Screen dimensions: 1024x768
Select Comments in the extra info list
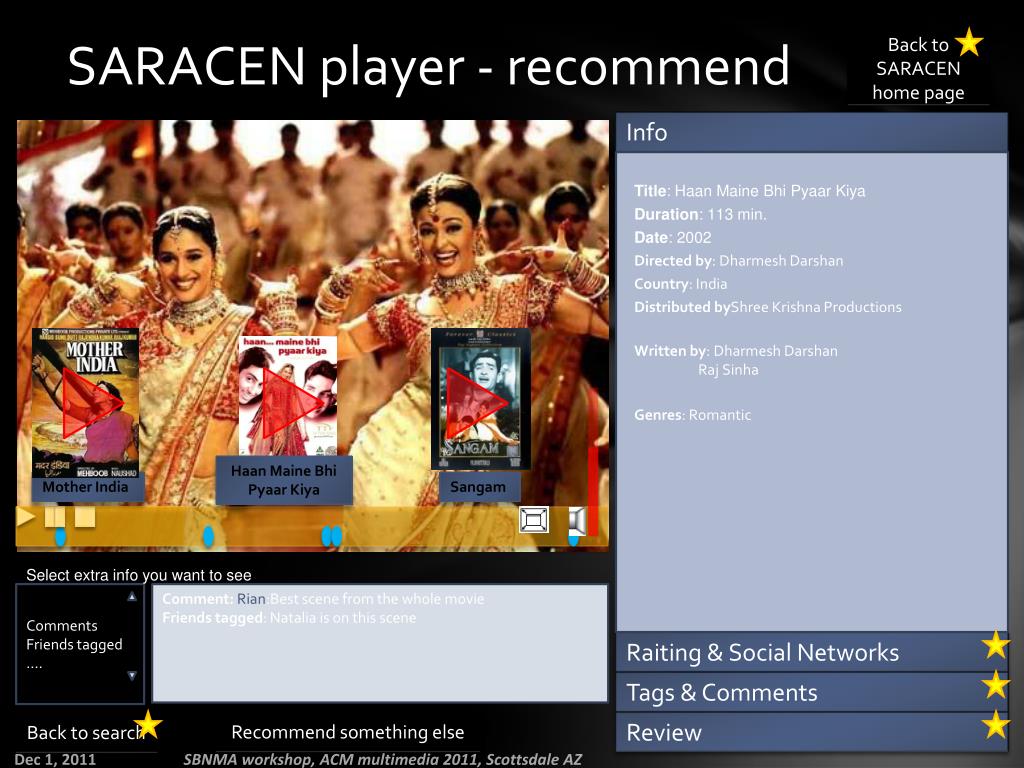(62, 626)
